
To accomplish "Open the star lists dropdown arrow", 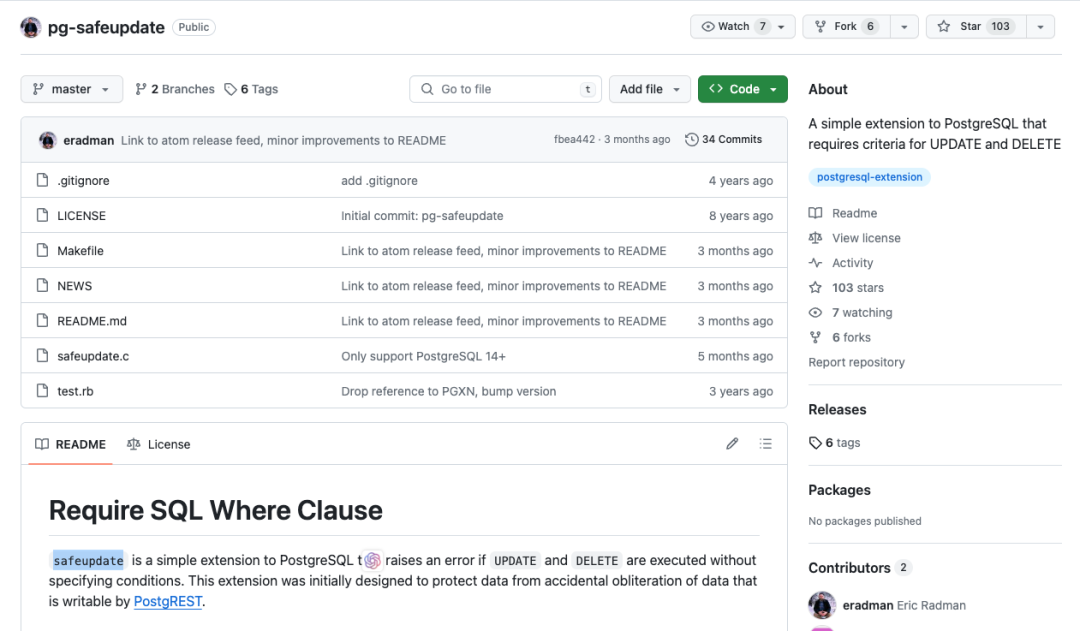I will (x=1040, y=27).
